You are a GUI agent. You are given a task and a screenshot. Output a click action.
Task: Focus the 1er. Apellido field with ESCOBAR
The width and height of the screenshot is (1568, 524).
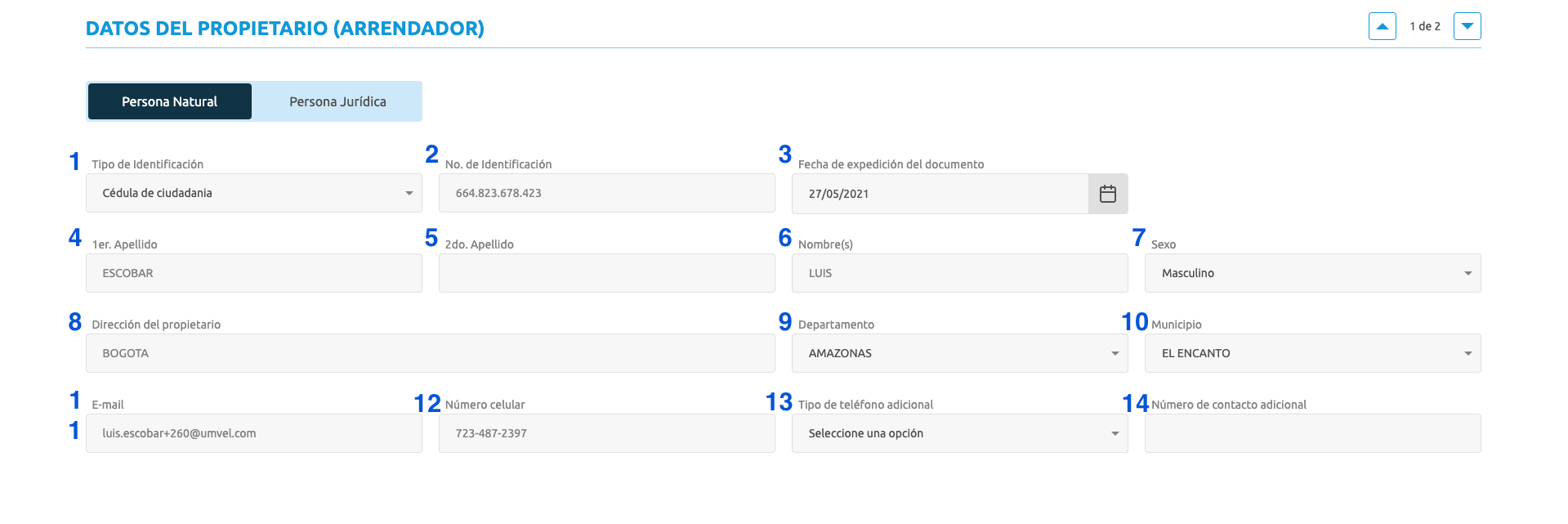tap(254, 273)
